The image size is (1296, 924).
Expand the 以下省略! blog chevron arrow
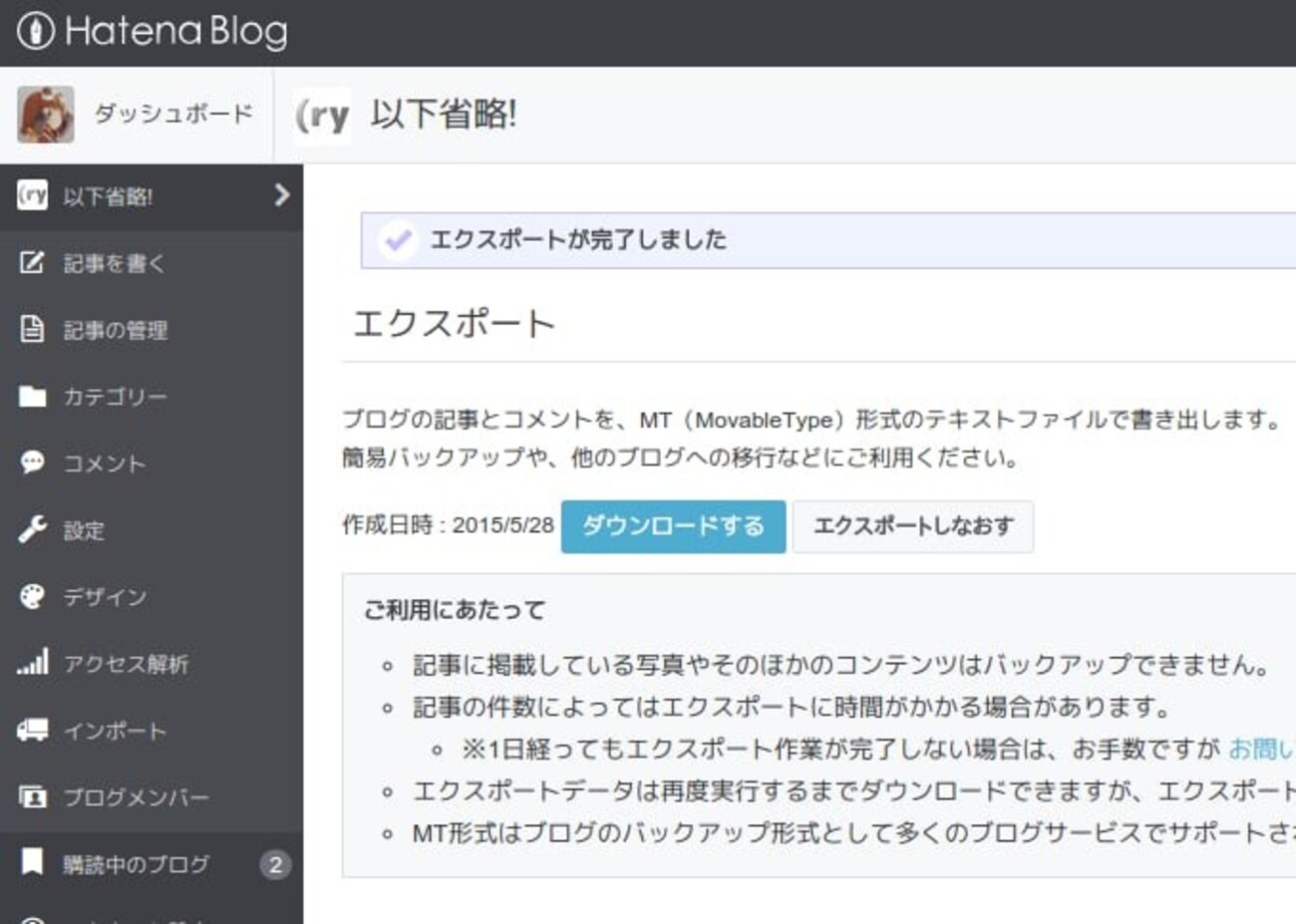(282, 195)
